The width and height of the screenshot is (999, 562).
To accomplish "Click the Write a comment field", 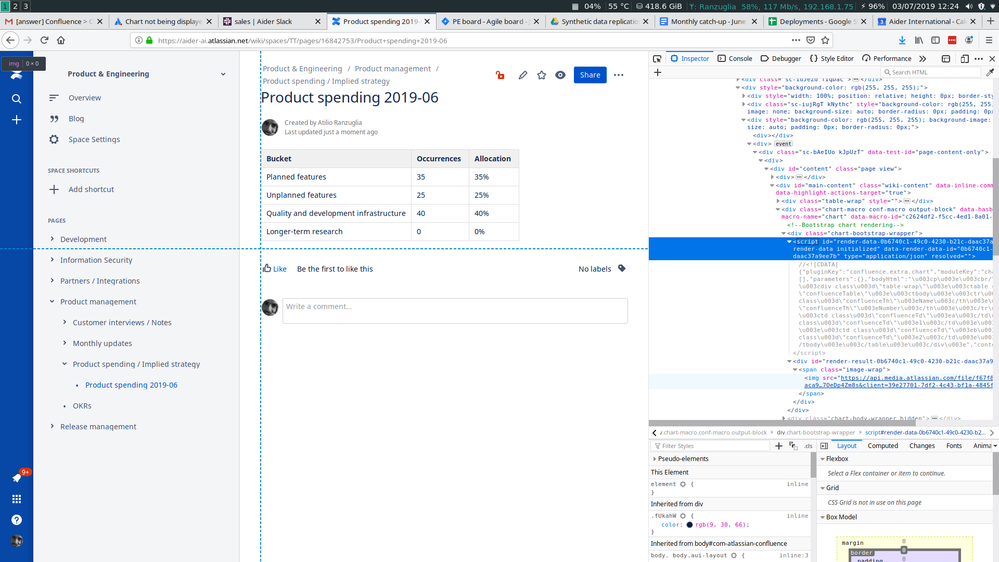I will click(455, 311).
